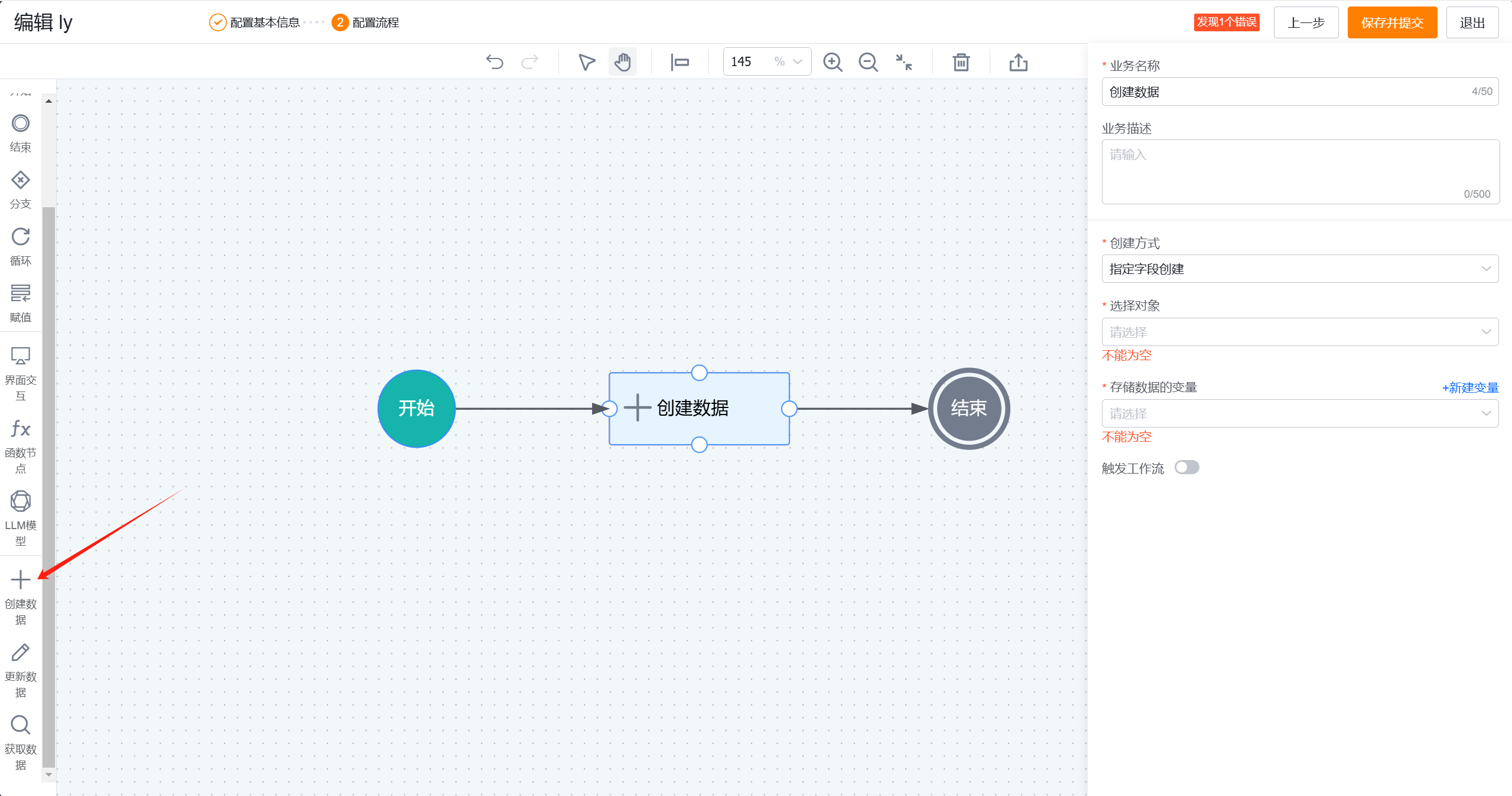Activate the hand pan tool
This screenshot has width=1512, height=796.
622,62
